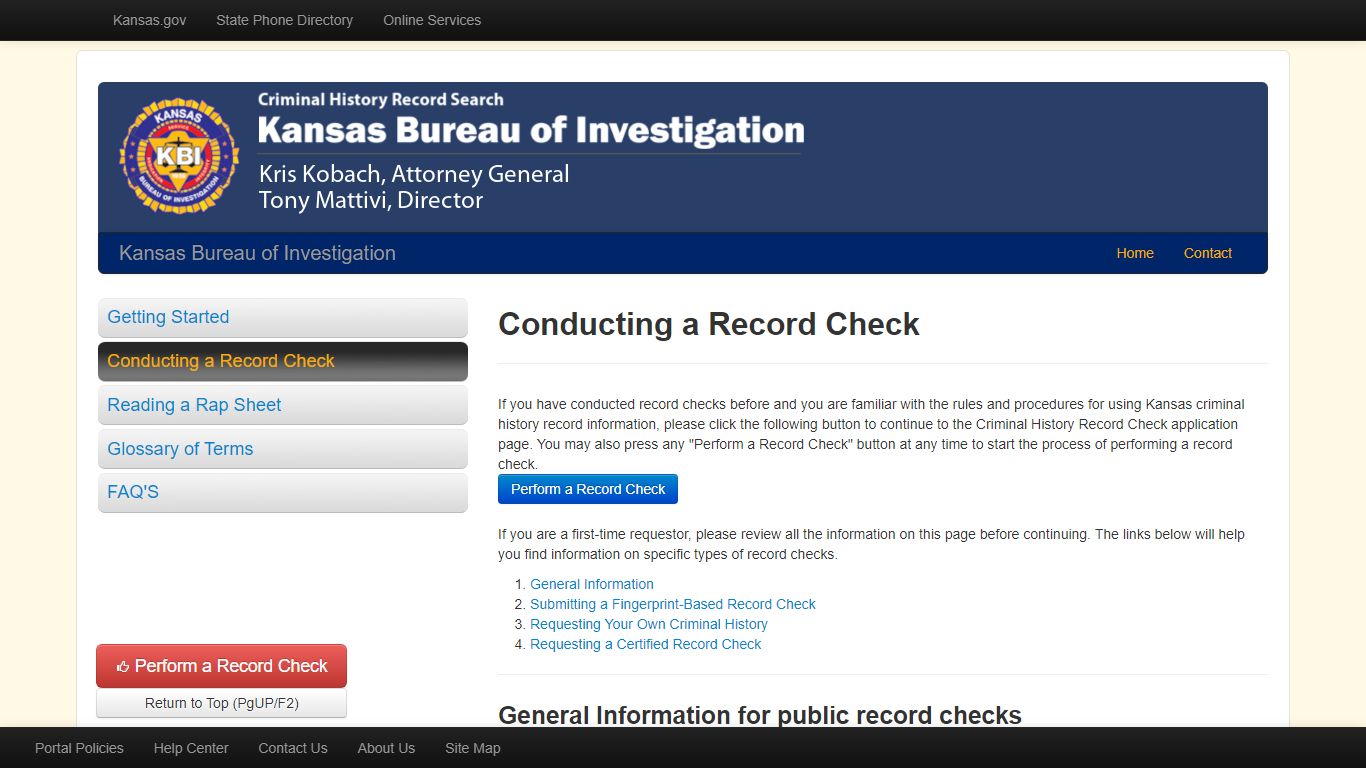
Task: Open Reading a Rap Sheet section
Action: tap(283, 405)
